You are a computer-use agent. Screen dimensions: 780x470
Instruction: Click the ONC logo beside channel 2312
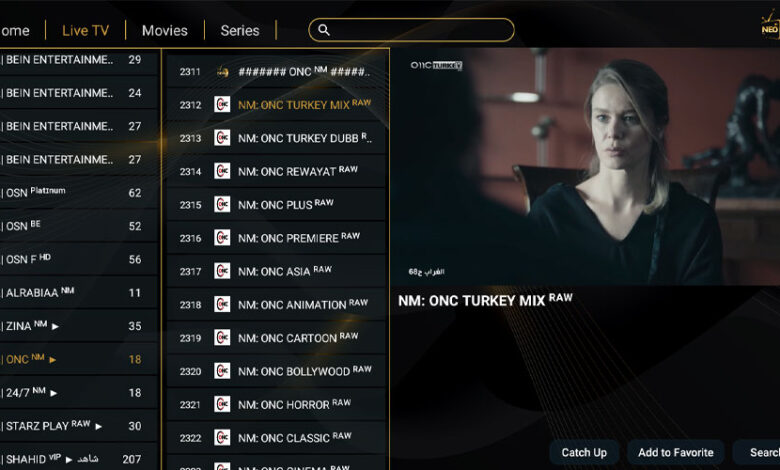222,104
